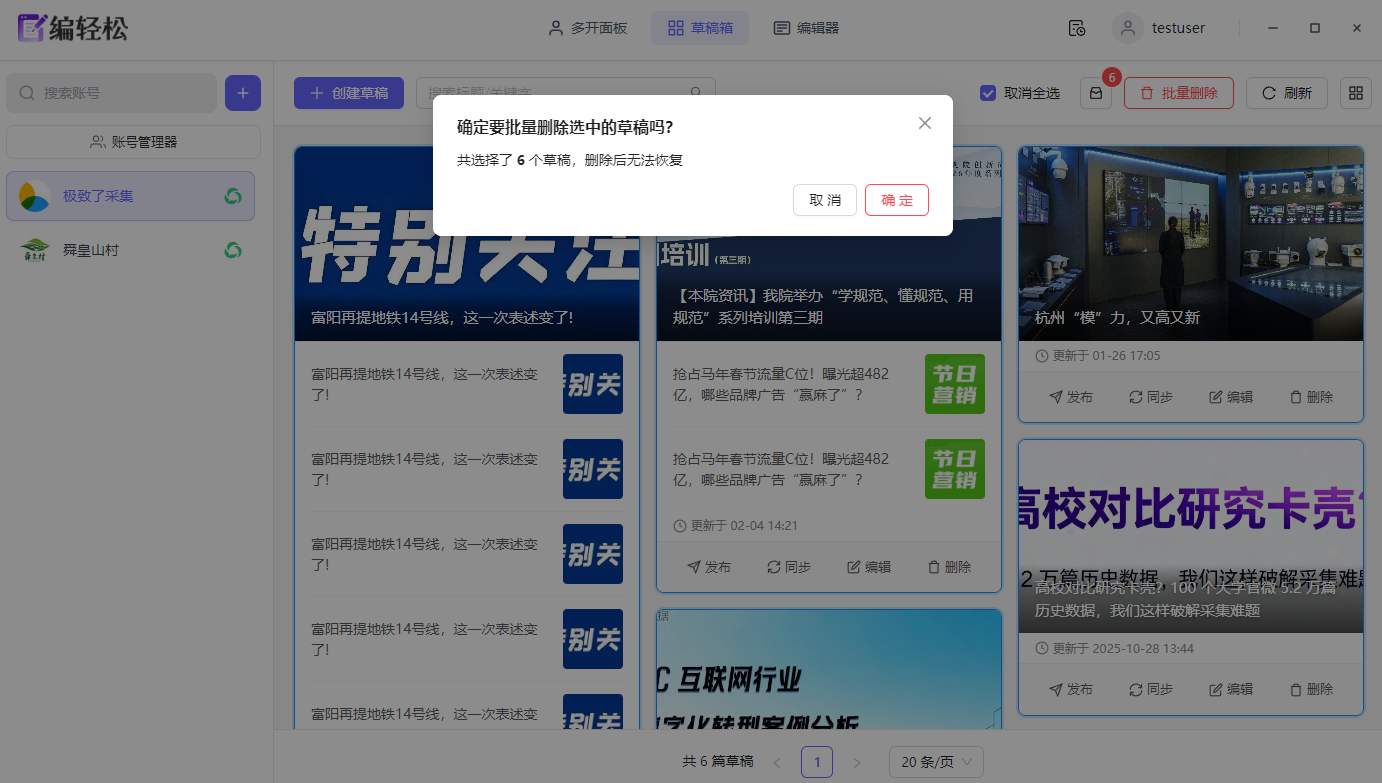Select the 舜皇山村 account
This screenshot has height=783, width=1382.
tap(130, 250)
